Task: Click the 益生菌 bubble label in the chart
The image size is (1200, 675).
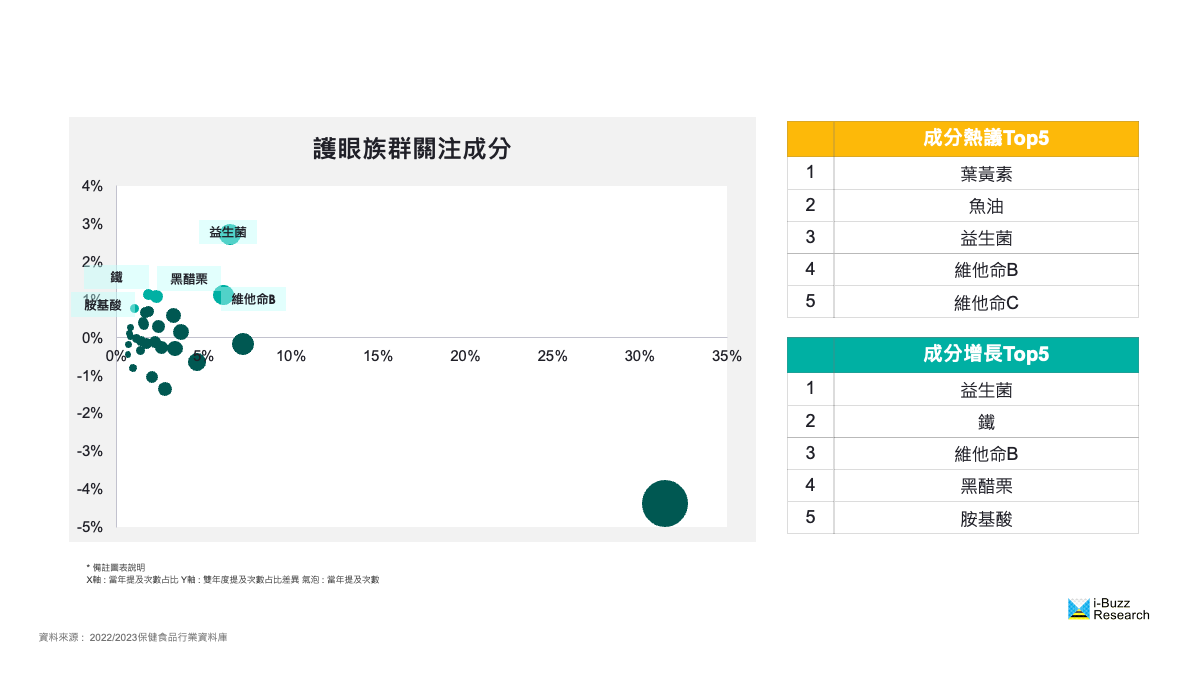Action: point(227,232)
